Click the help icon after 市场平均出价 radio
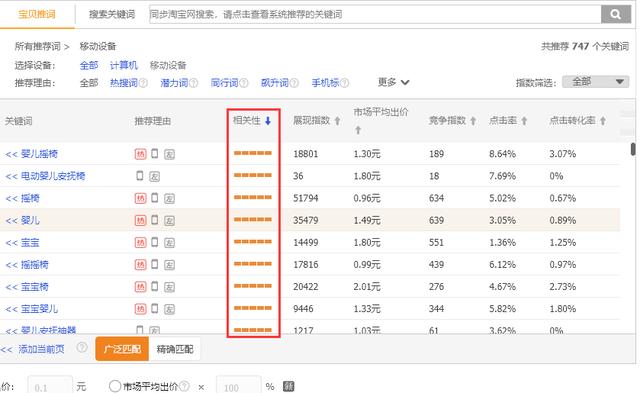Image resolution: width=640 pixels, height=393 pixels. (184, 386)
